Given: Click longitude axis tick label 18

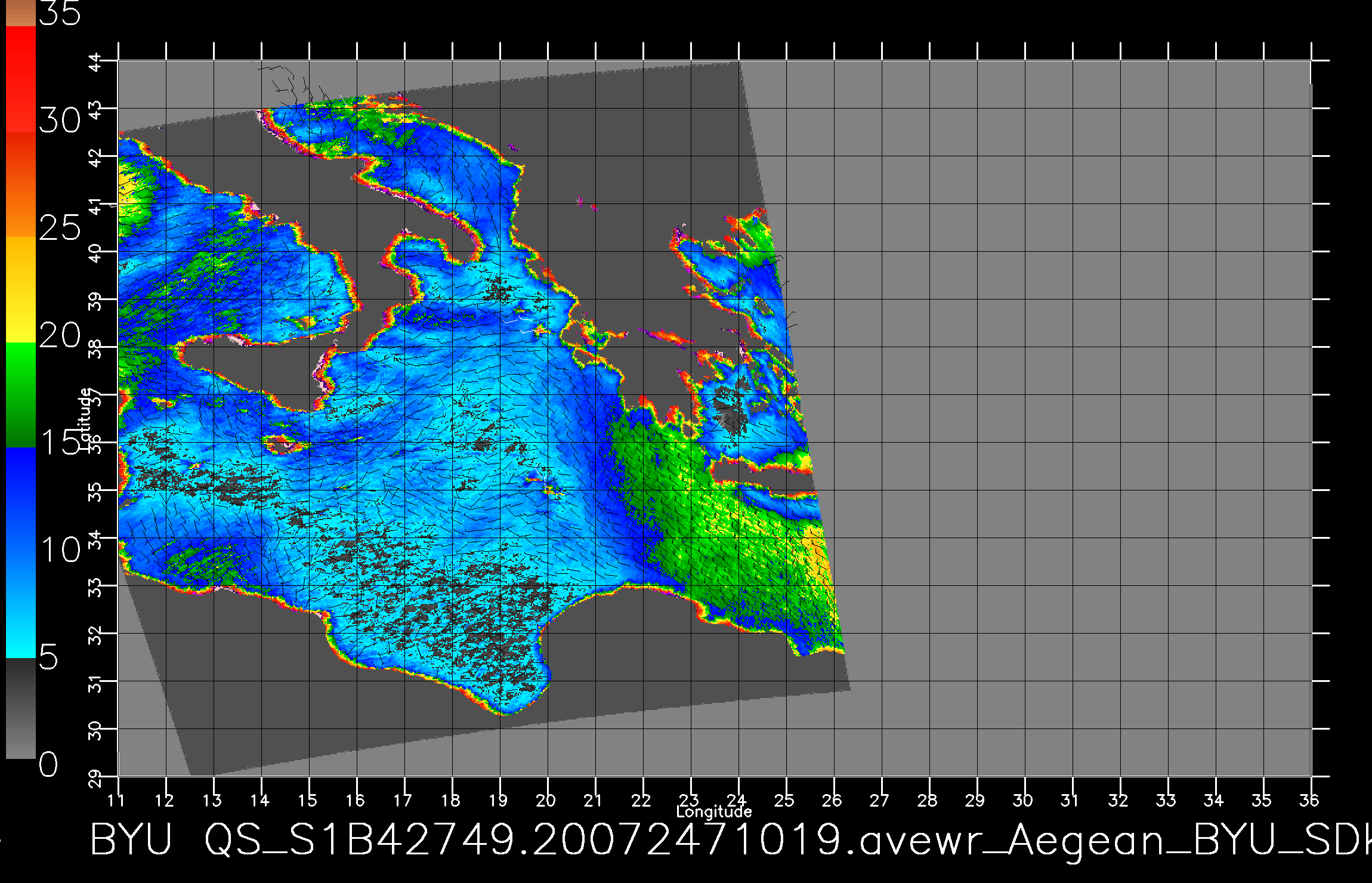Looking at the screenshot, I should pos(451,800).
